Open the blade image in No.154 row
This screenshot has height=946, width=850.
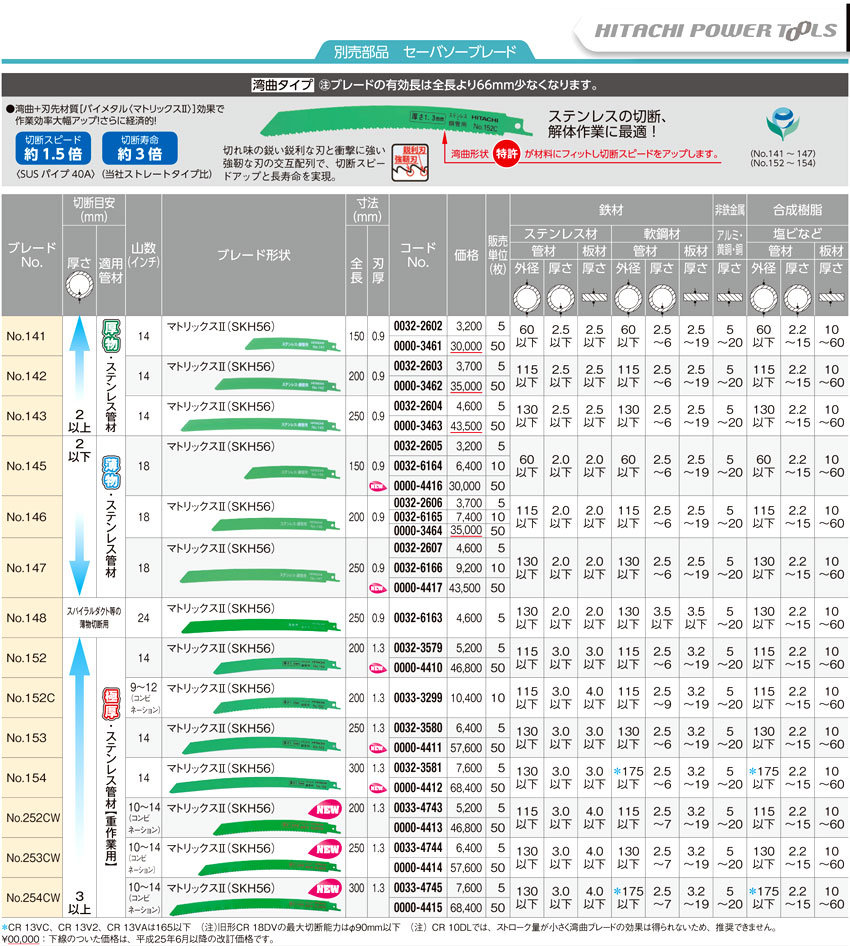[255, 785]
